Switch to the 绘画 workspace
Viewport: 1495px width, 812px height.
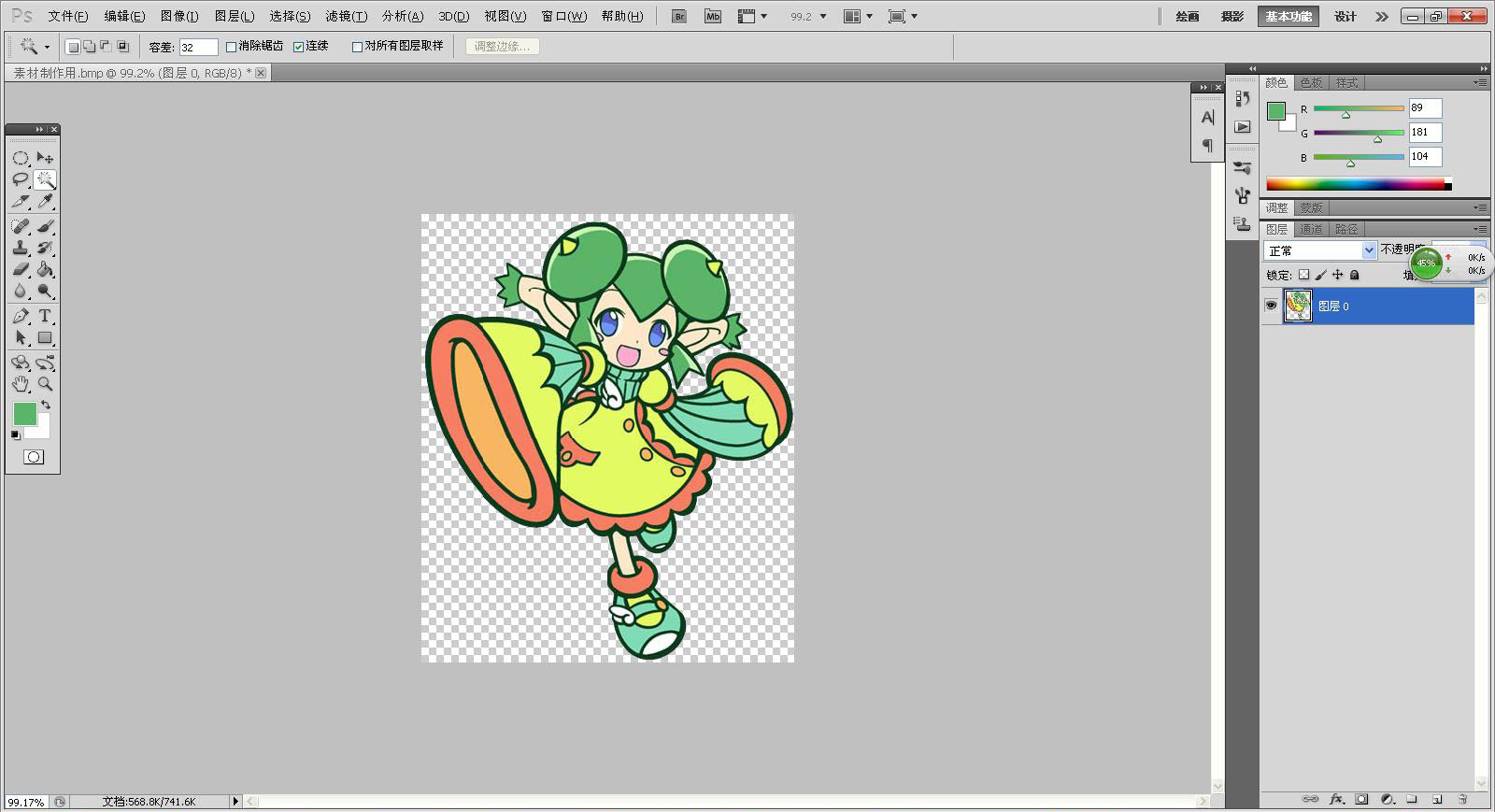click(x=1188, y=17)
